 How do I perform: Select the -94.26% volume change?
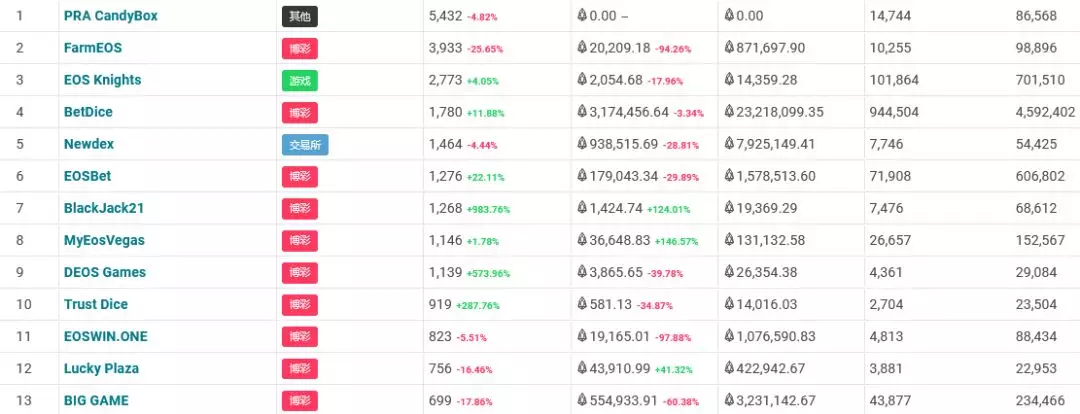click(673, 49)
